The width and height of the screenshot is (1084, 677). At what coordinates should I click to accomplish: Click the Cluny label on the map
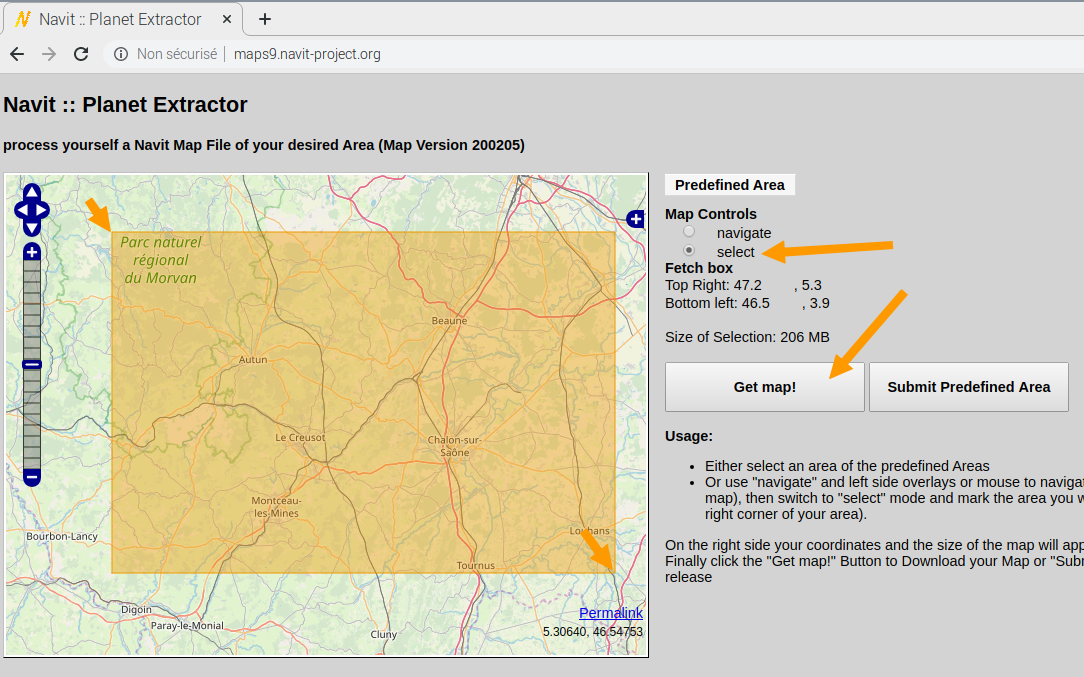click(384, 634)
